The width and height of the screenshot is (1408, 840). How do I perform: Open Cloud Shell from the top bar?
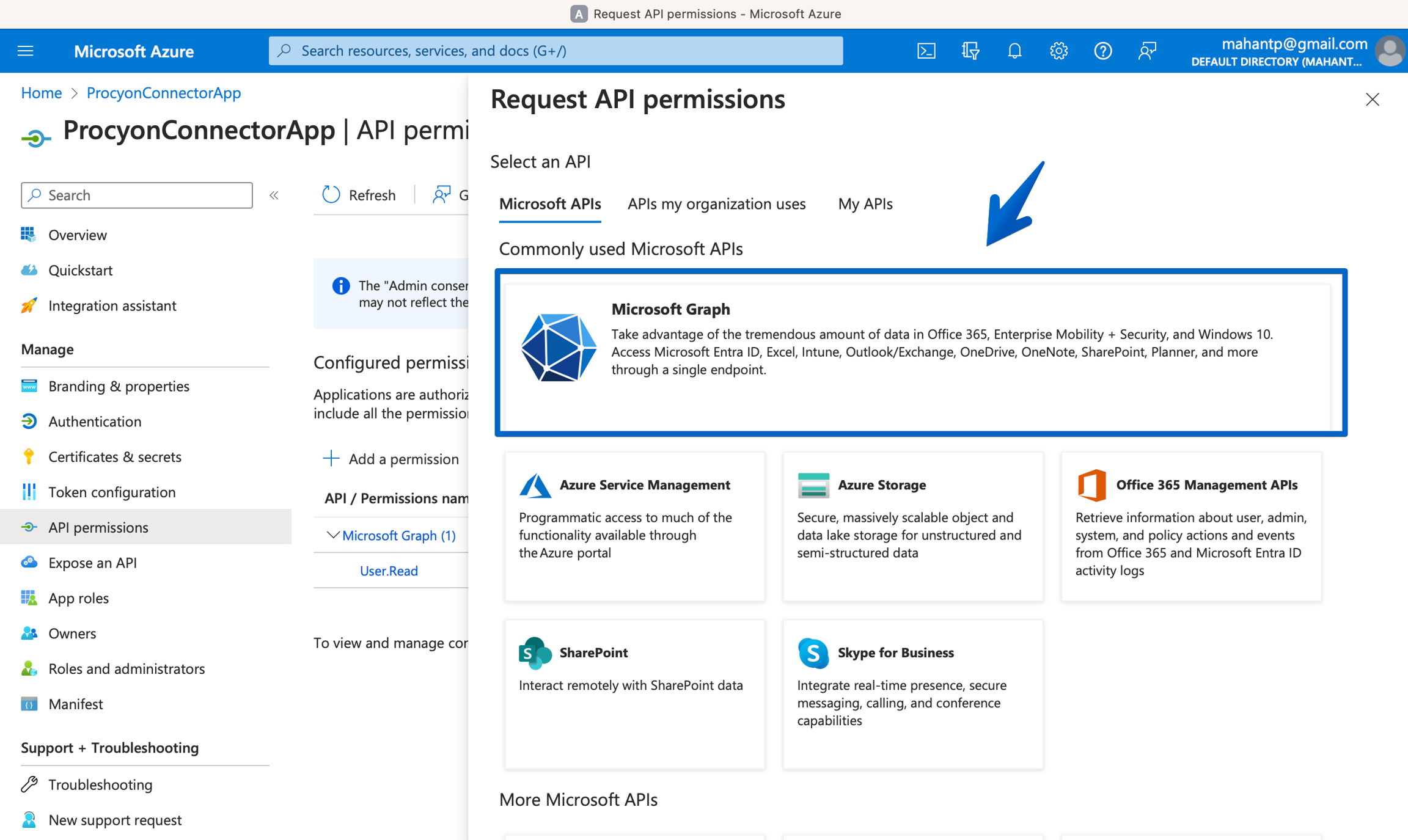point(926,51)
